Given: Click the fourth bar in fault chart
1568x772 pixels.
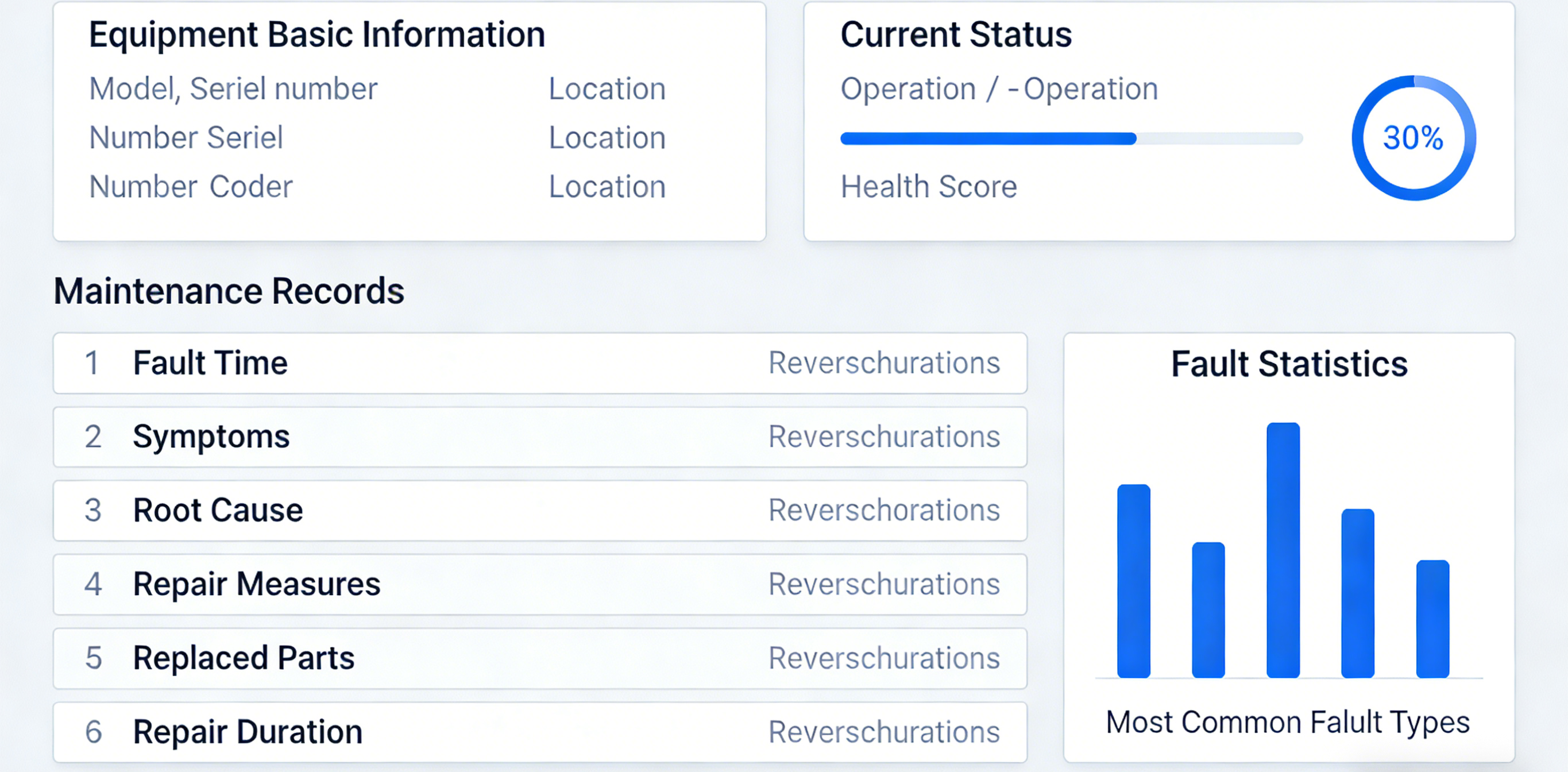Looking at the screenshot, I should (1357, 593).
